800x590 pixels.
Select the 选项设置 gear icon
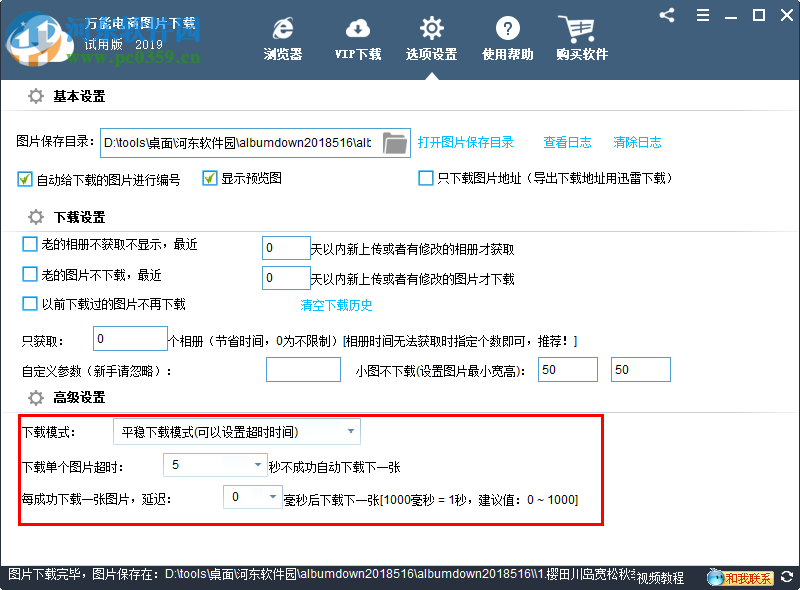pos(431,30)
